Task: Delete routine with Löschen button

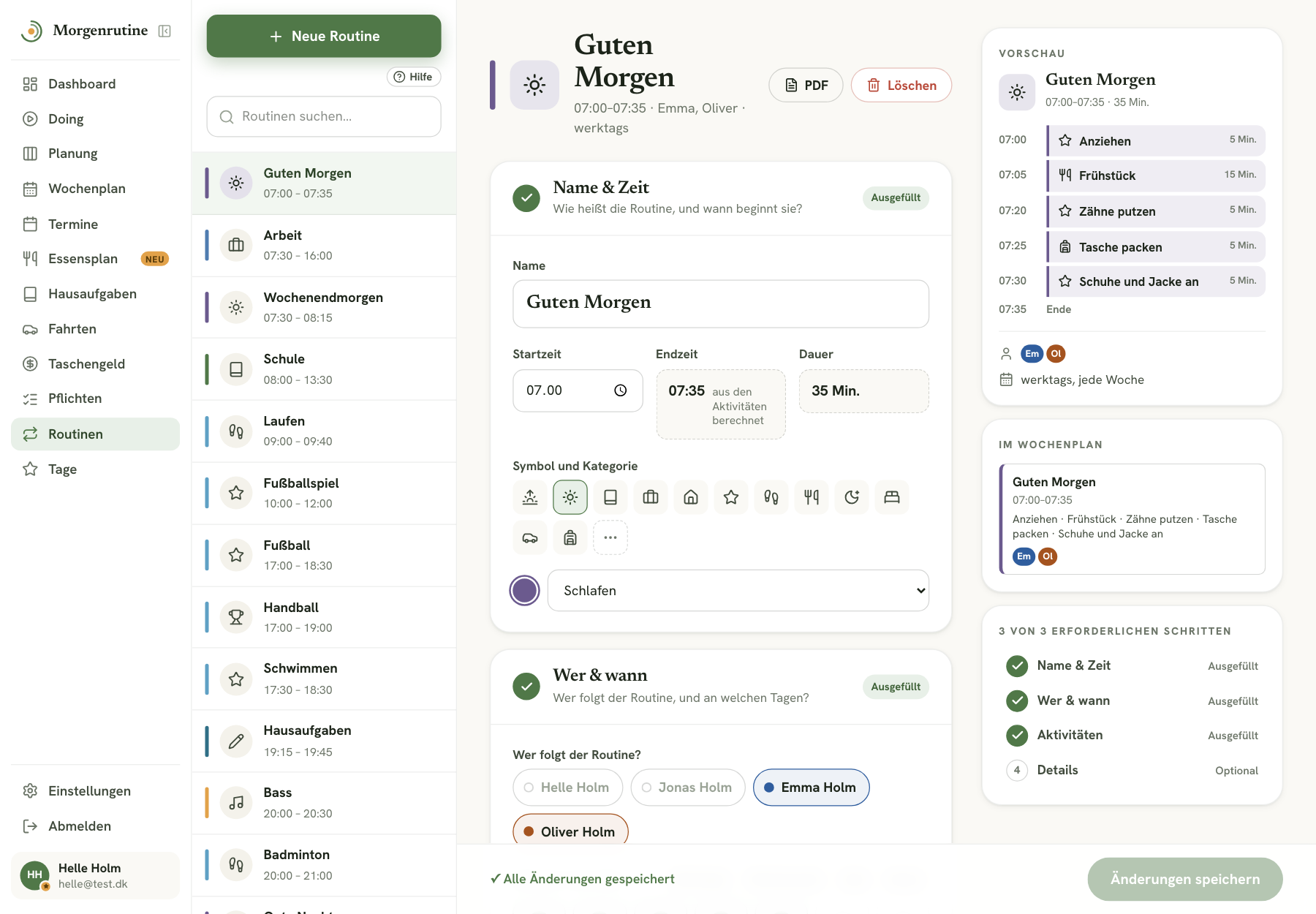Action: (x=901, y=86)
